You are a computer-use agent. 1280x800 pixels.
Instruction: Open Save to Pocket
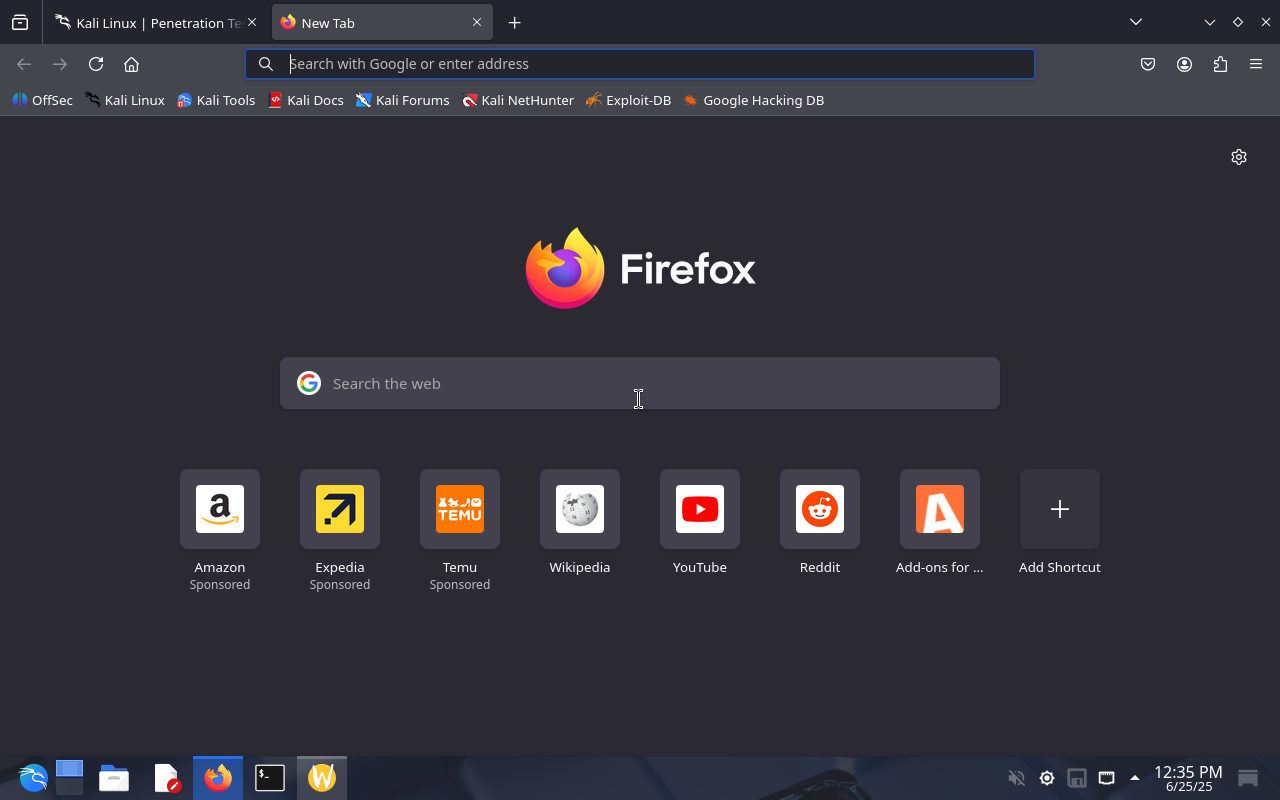pos(1148,64)
